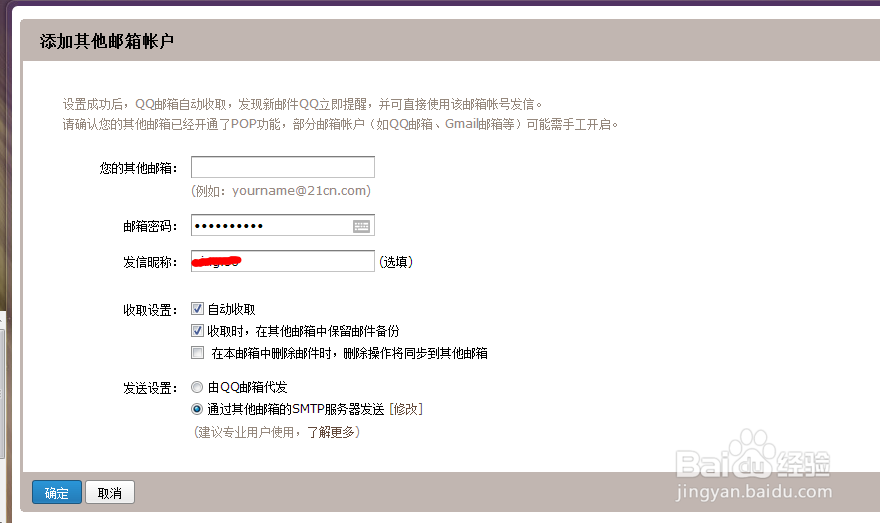Toggle the 在其他邮箱中保留邮件备份 checkbox
Screen dimensions: 880x523
coord(197,331)
